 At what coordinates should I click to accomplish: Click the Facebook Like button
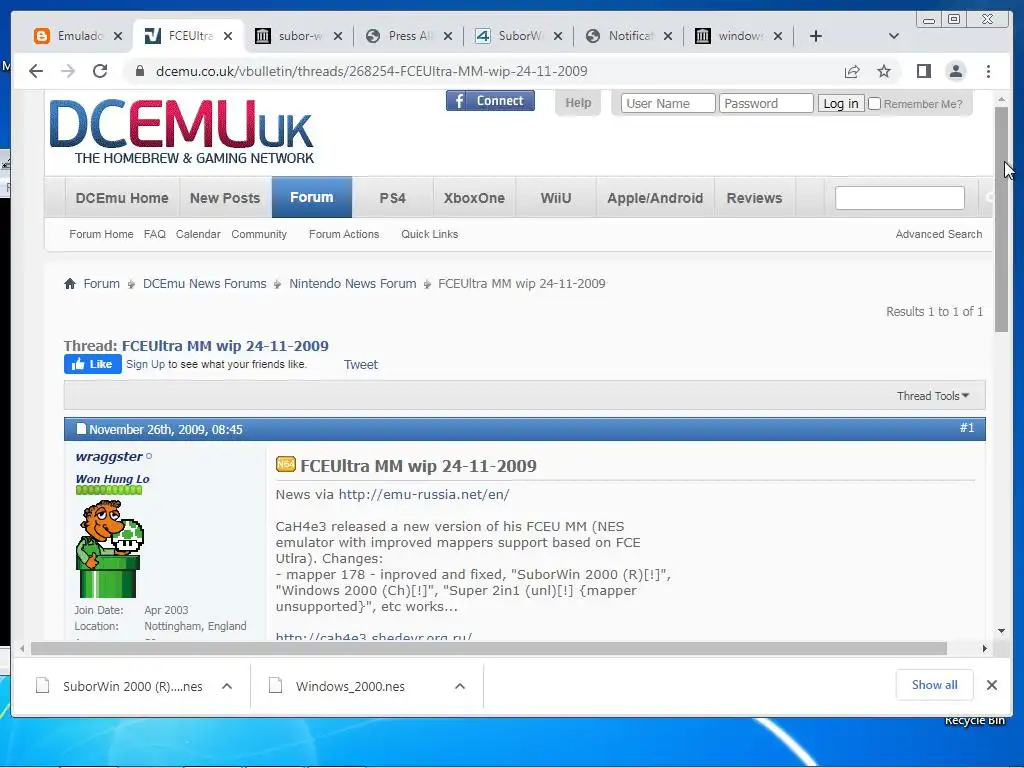(93, 364)
